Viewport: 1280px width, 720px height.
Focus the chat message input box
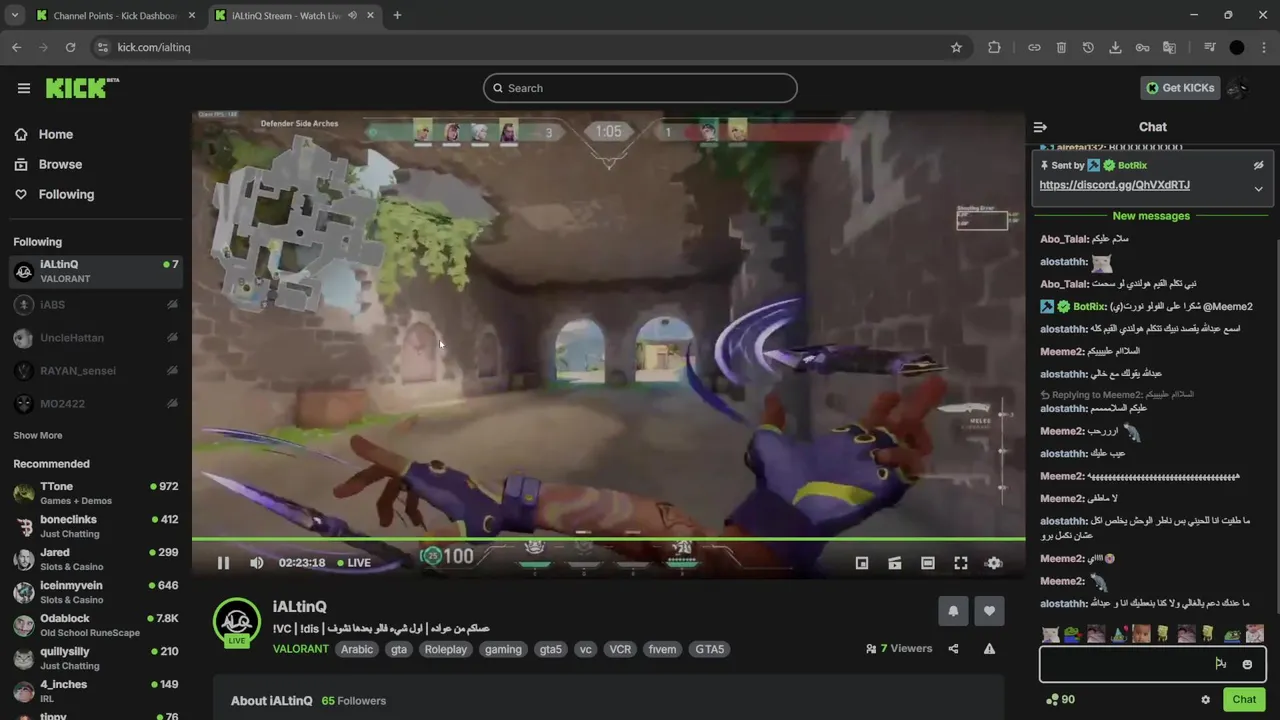click(1152, 664)
